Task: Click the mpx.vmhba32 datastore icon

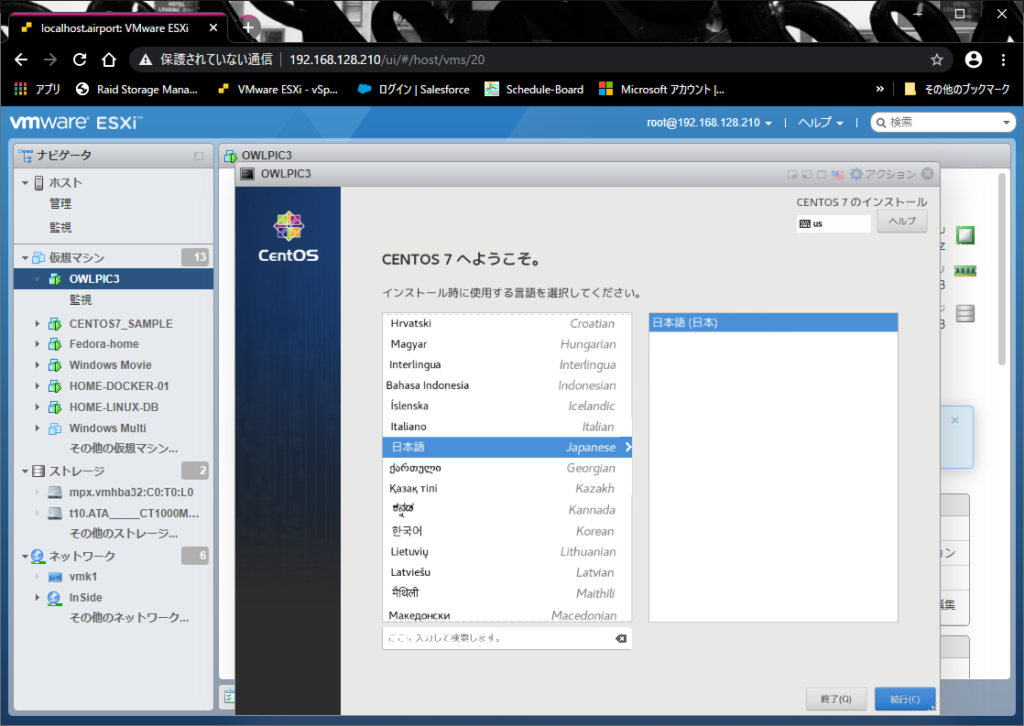Action: 55,492
